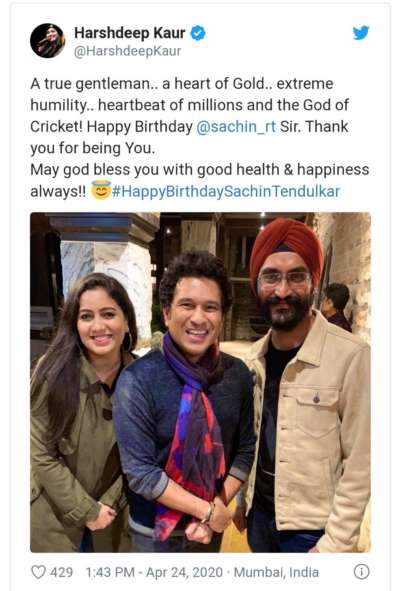Open the tweet info icon

coord(361,572)
